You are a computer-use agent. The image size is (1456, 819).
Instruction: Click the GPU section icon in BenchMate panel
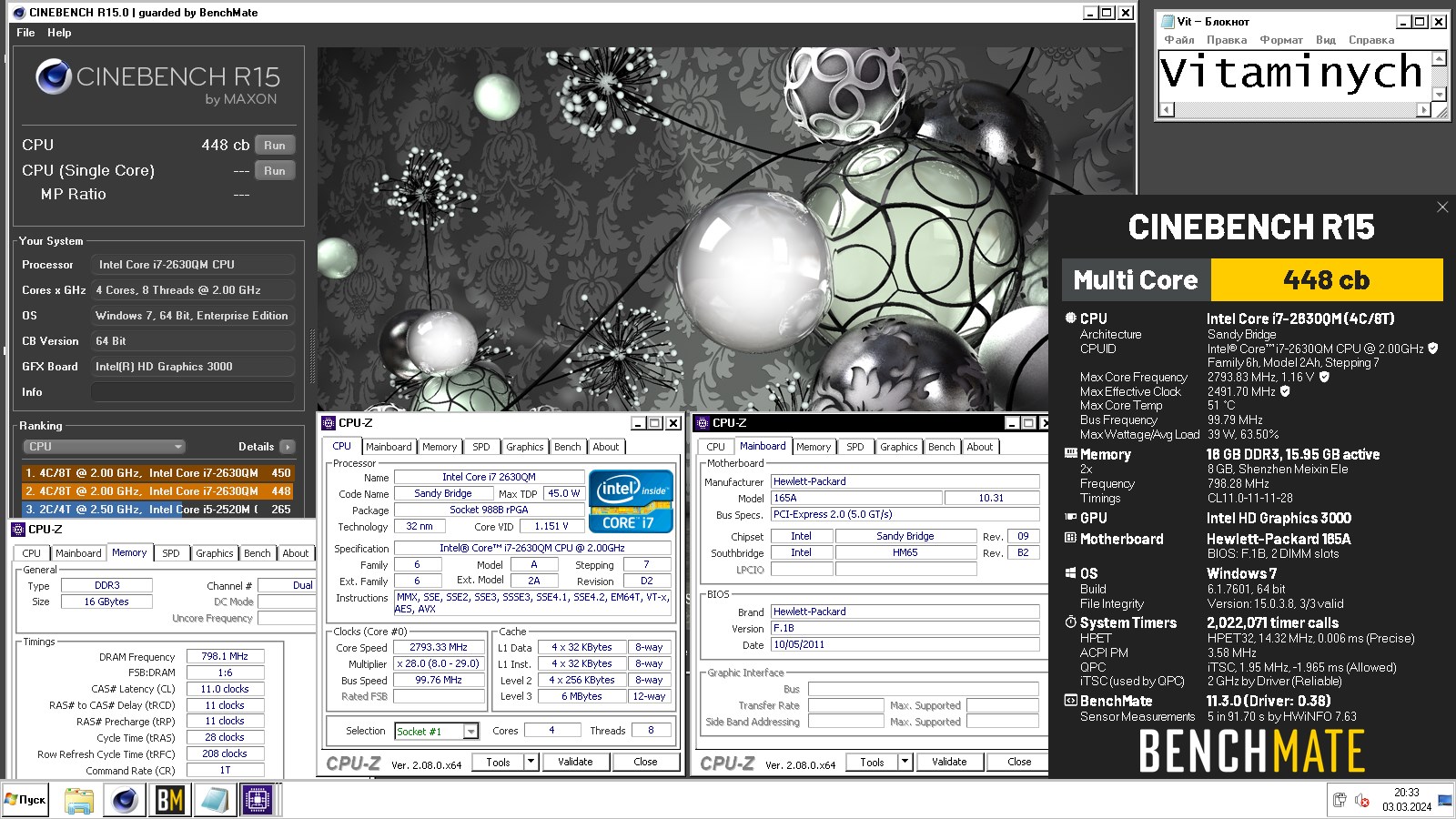(x=1071, y=517)
